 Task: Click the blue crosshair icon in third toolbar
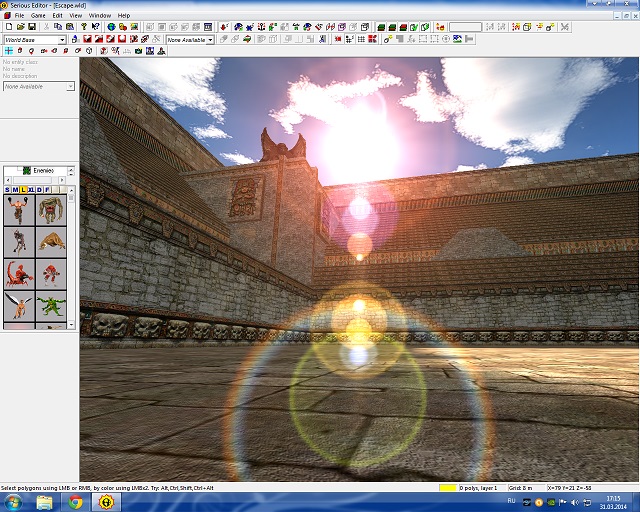pyautogui.click(x=9, y=51)
